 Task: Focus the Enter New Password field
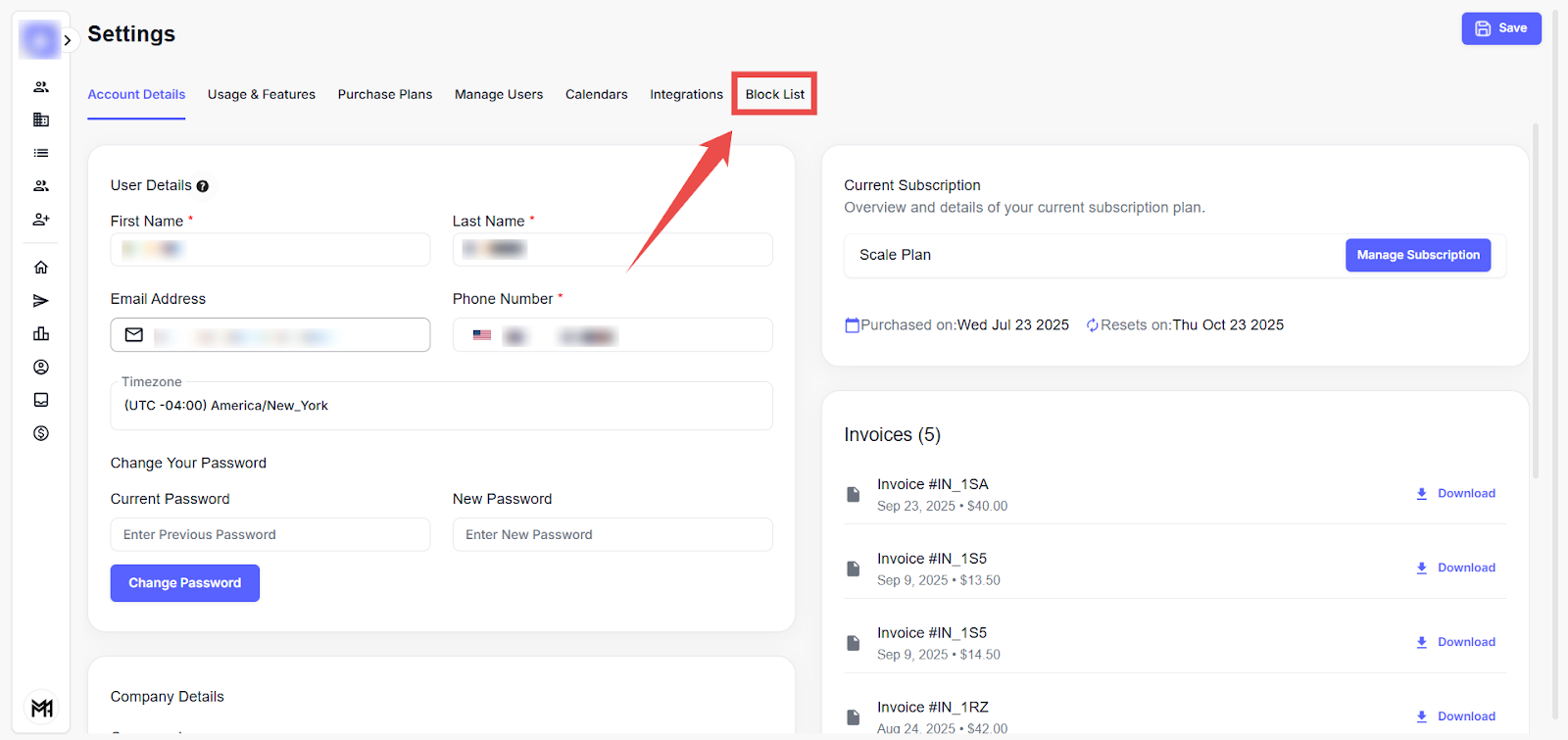click(x=612, y=535)
